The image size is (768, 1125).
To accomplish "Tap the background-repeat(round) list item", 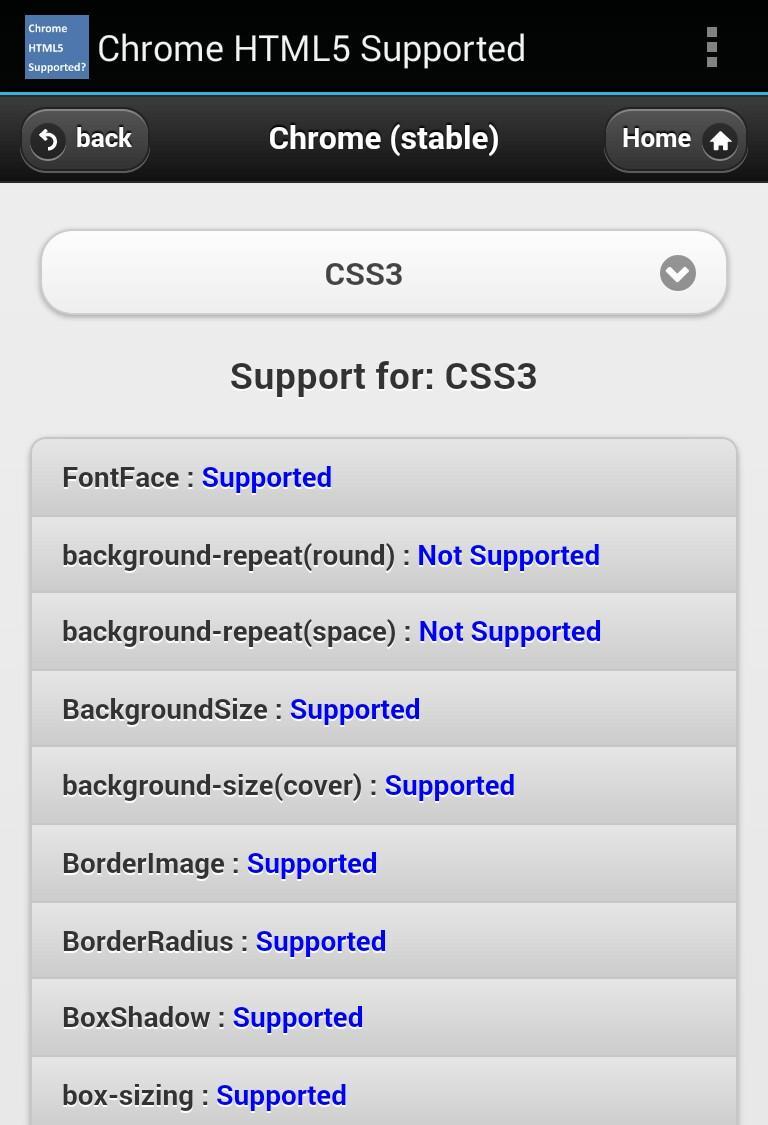I will tap(384, 555).
